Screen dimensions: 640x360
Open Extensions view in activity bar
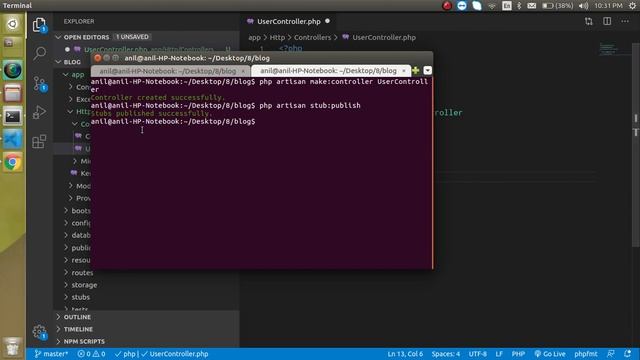point(40,141)
